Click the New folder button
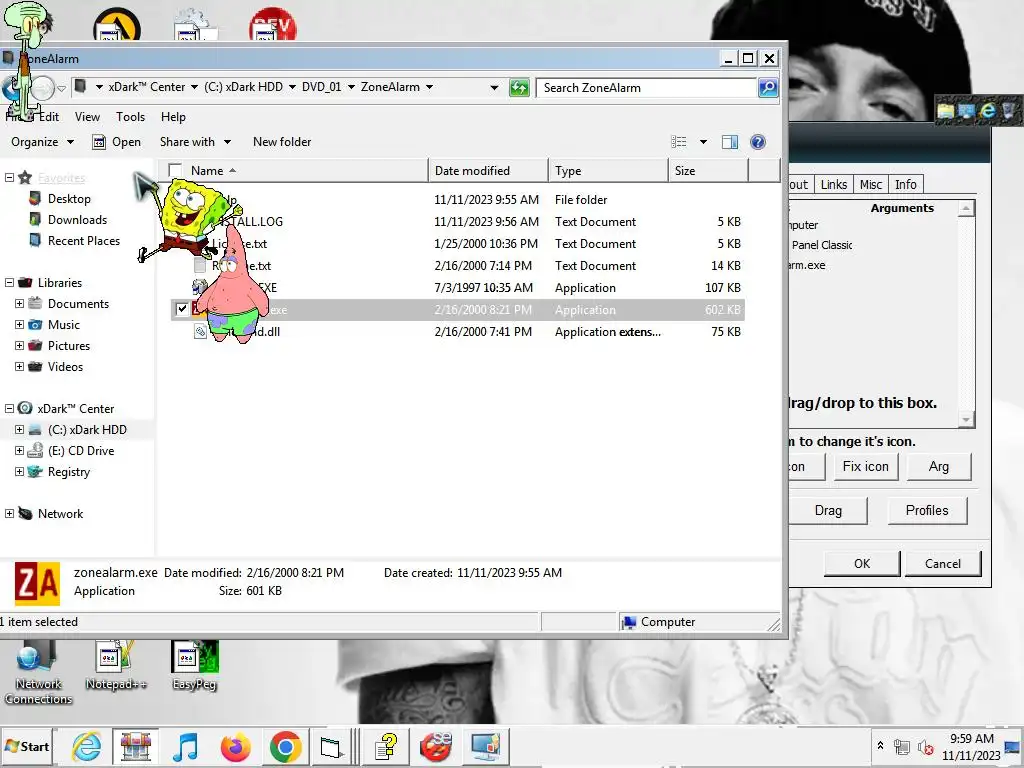This screenshot has width=1024, height=768. click(x=282, y=142)
